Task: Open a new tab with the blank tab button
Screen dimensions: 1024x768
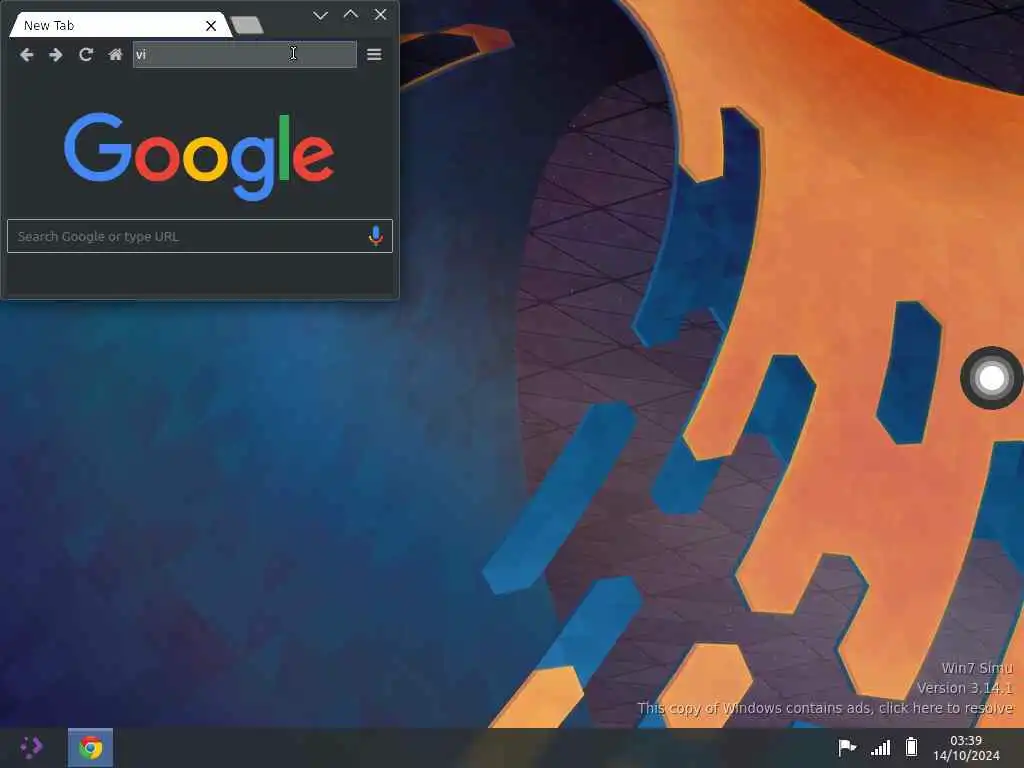Action: pos(247,25)
